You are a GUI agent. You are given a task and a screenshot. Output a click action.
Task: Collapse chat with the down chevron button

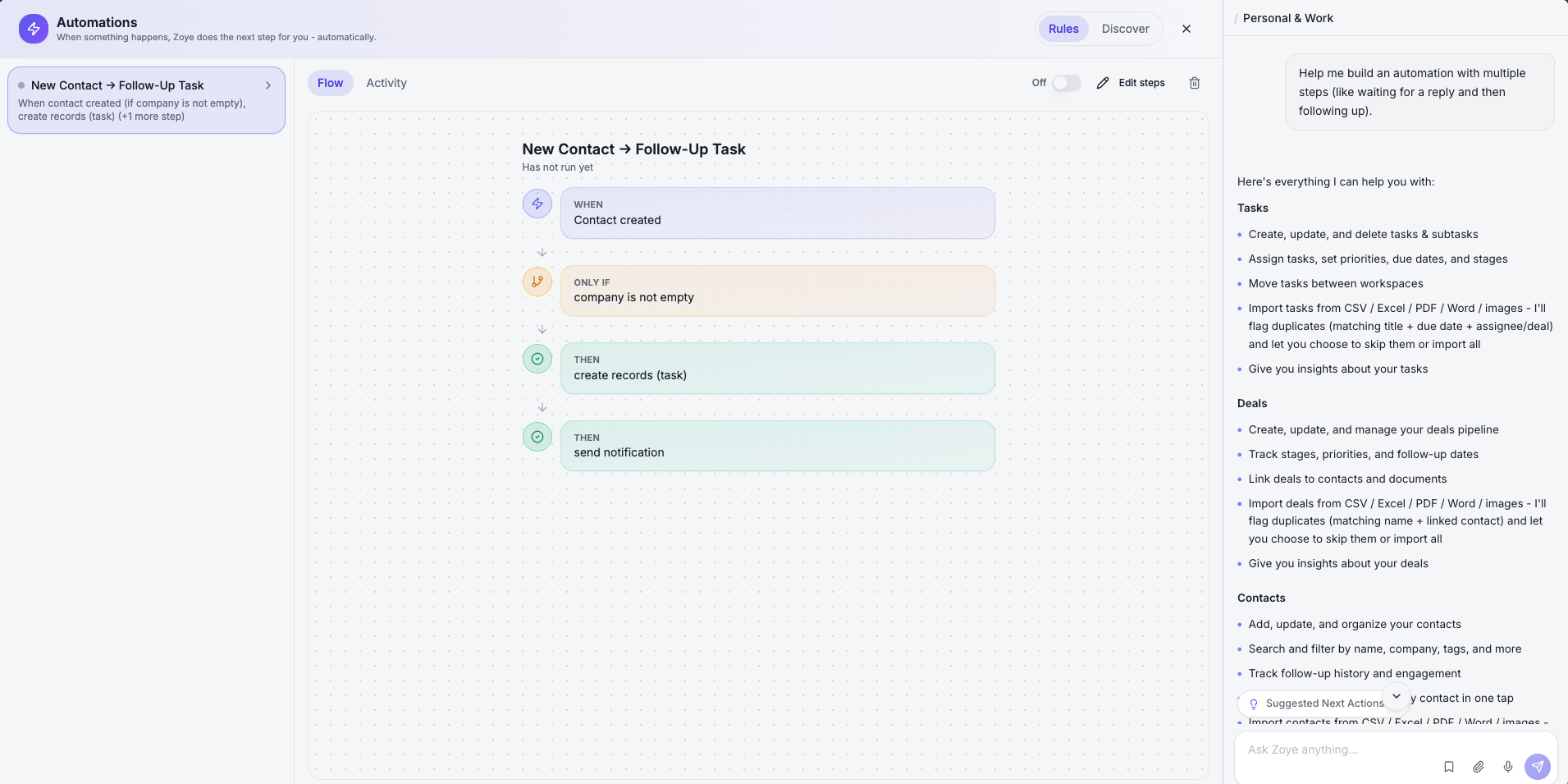pyautogui.click(x=1397, y=696)
